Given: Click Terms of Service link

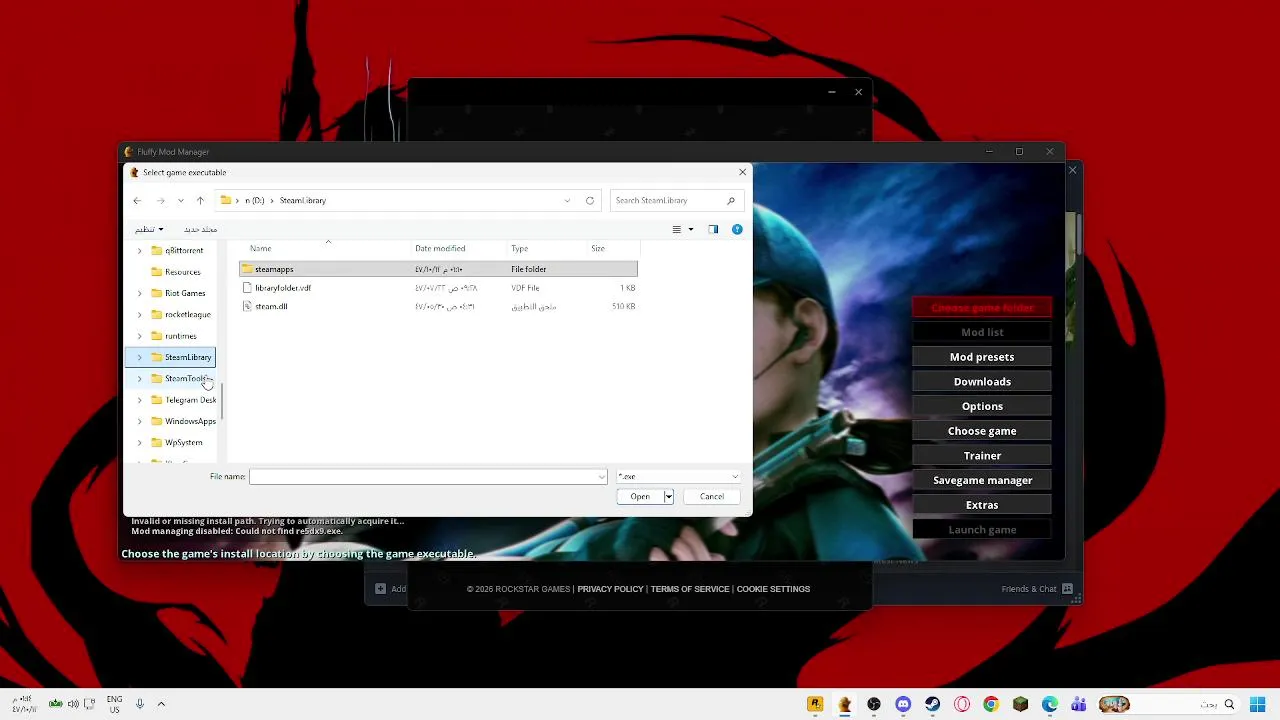Looking at the screenshot, I should [x=690, y=589].
